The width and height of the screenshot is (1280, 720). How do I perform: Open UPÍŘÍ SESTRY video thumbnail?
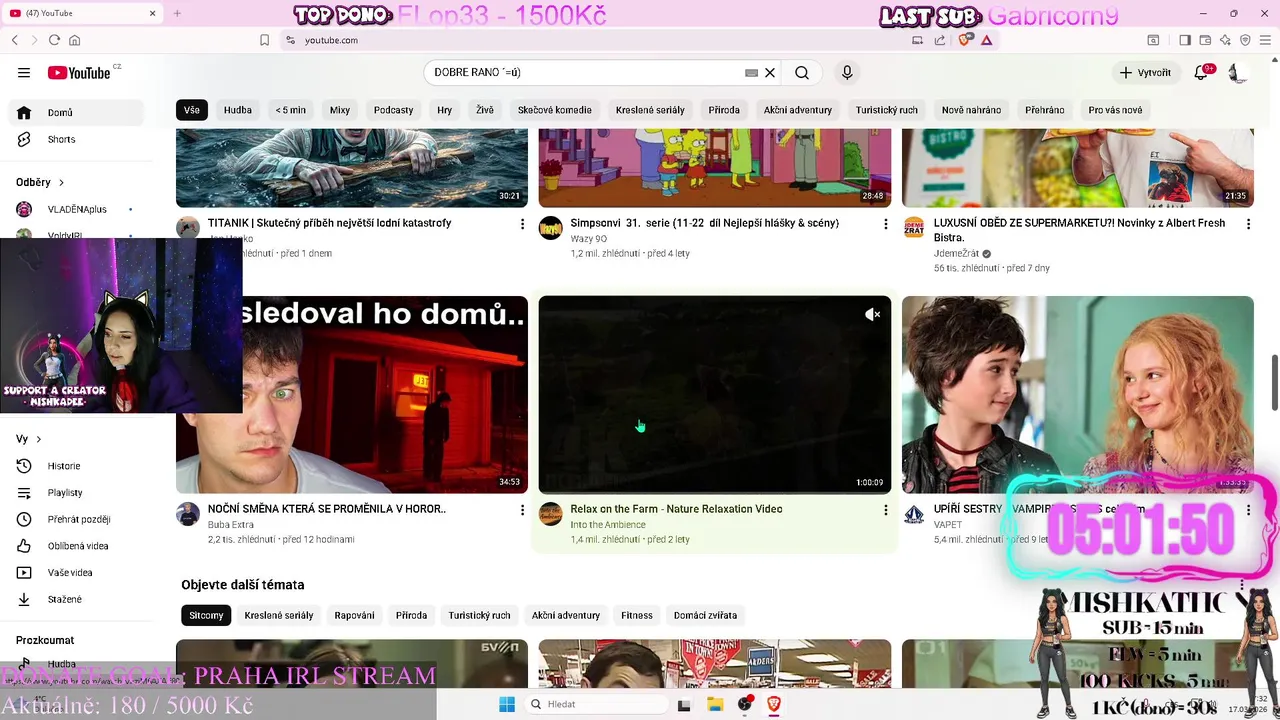tap(1077, 394)
